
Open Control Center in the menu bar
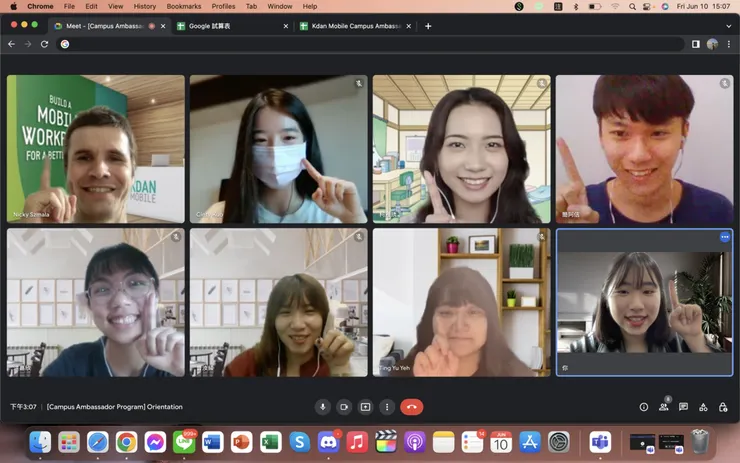[x=647, y=6]
